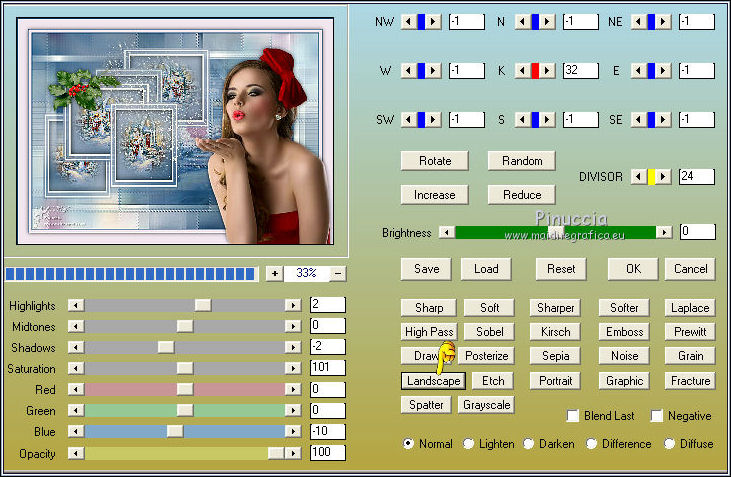The height and width of the screenshot is (477, 731).
Task: Decrease the K center value arrow
Action: [523, 71]
